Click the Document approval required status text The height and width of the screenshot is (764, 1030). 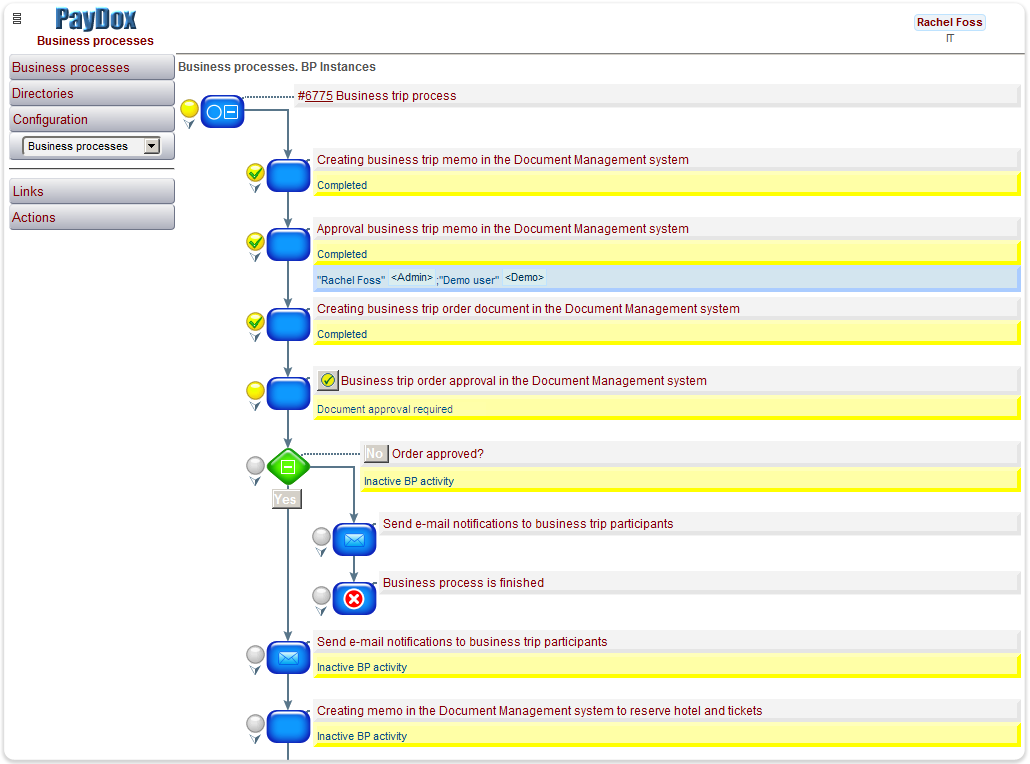tap(385, 409)
